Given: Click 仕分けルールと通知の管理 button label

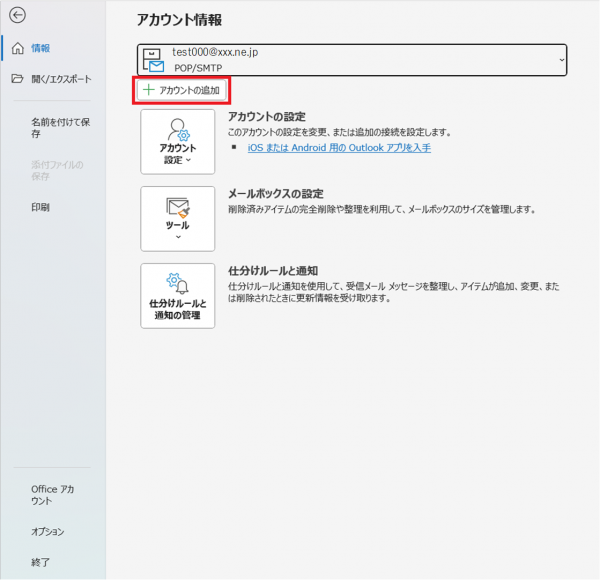Looking at the screenshot, I should [x=178, y=309].
